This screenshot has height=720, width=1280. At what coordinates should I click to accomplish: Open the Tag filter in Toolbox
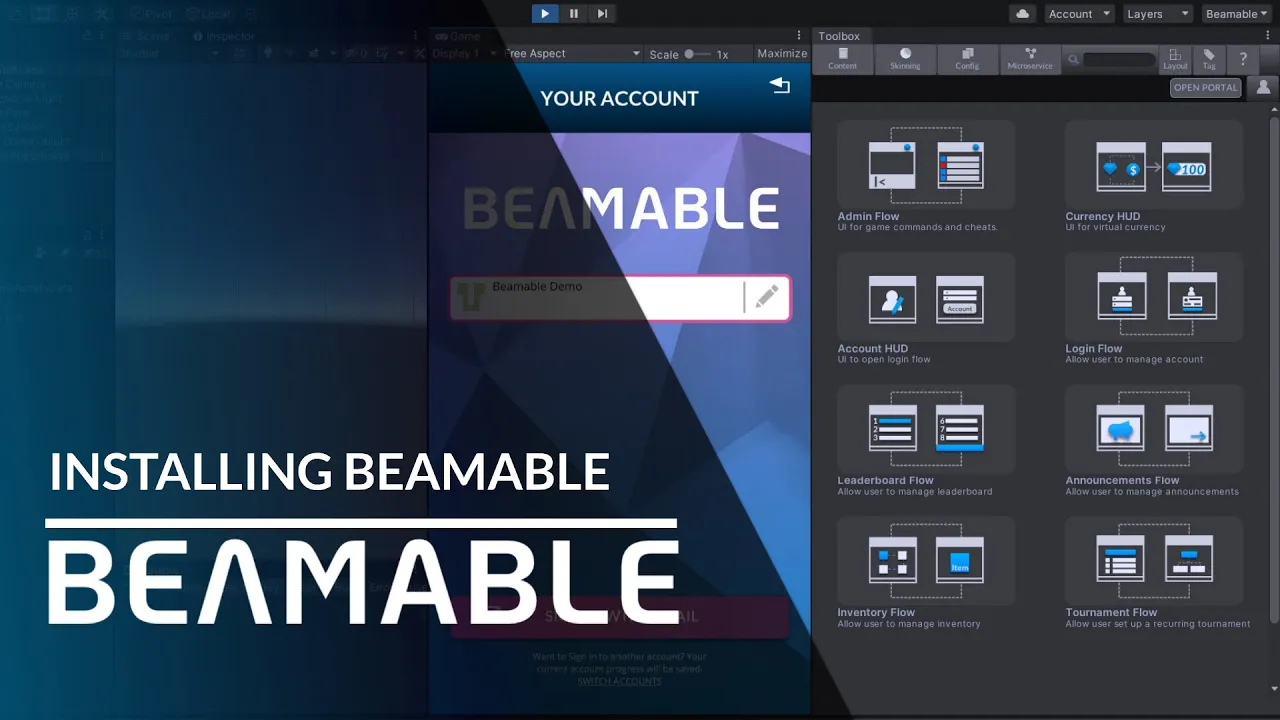click(x=1209, y=59)
